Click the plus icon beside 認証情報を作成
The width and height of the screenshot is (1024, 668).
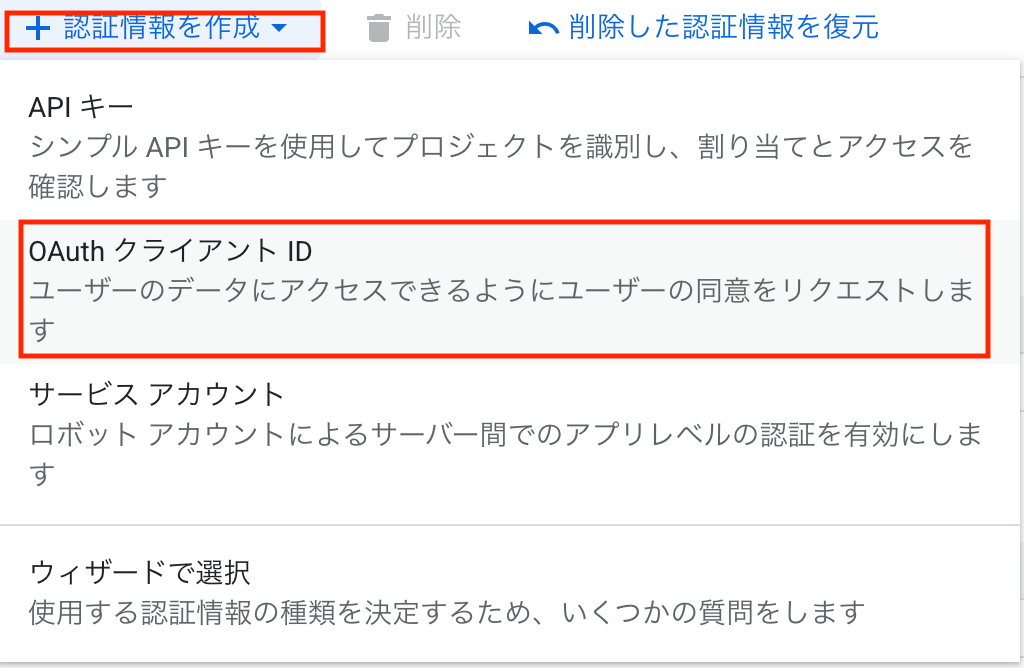click(38, 29)
